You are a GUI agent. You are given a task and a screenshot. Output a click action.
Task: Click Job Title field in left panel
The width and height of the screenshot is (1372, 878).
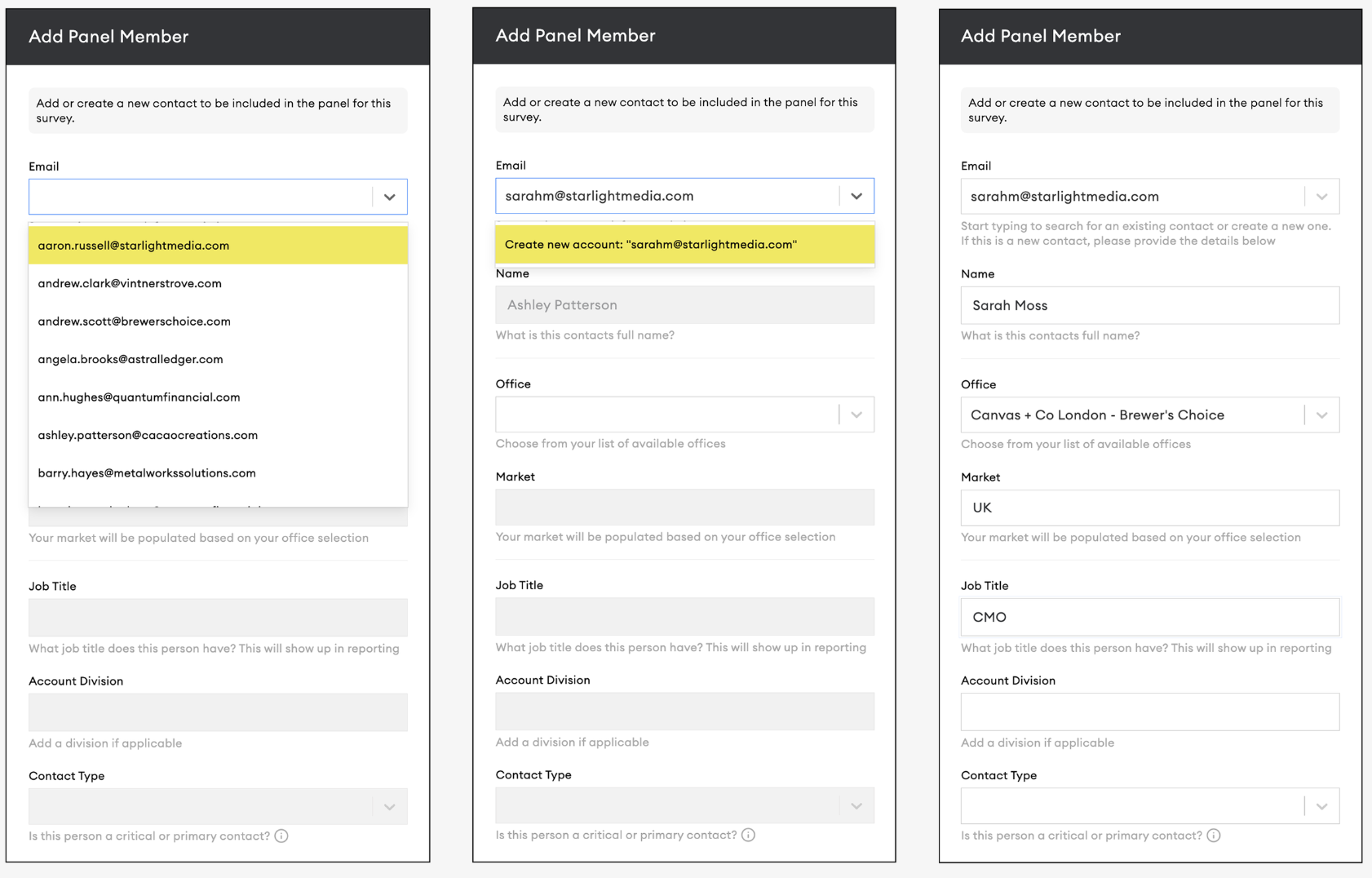tap(218, 618)
